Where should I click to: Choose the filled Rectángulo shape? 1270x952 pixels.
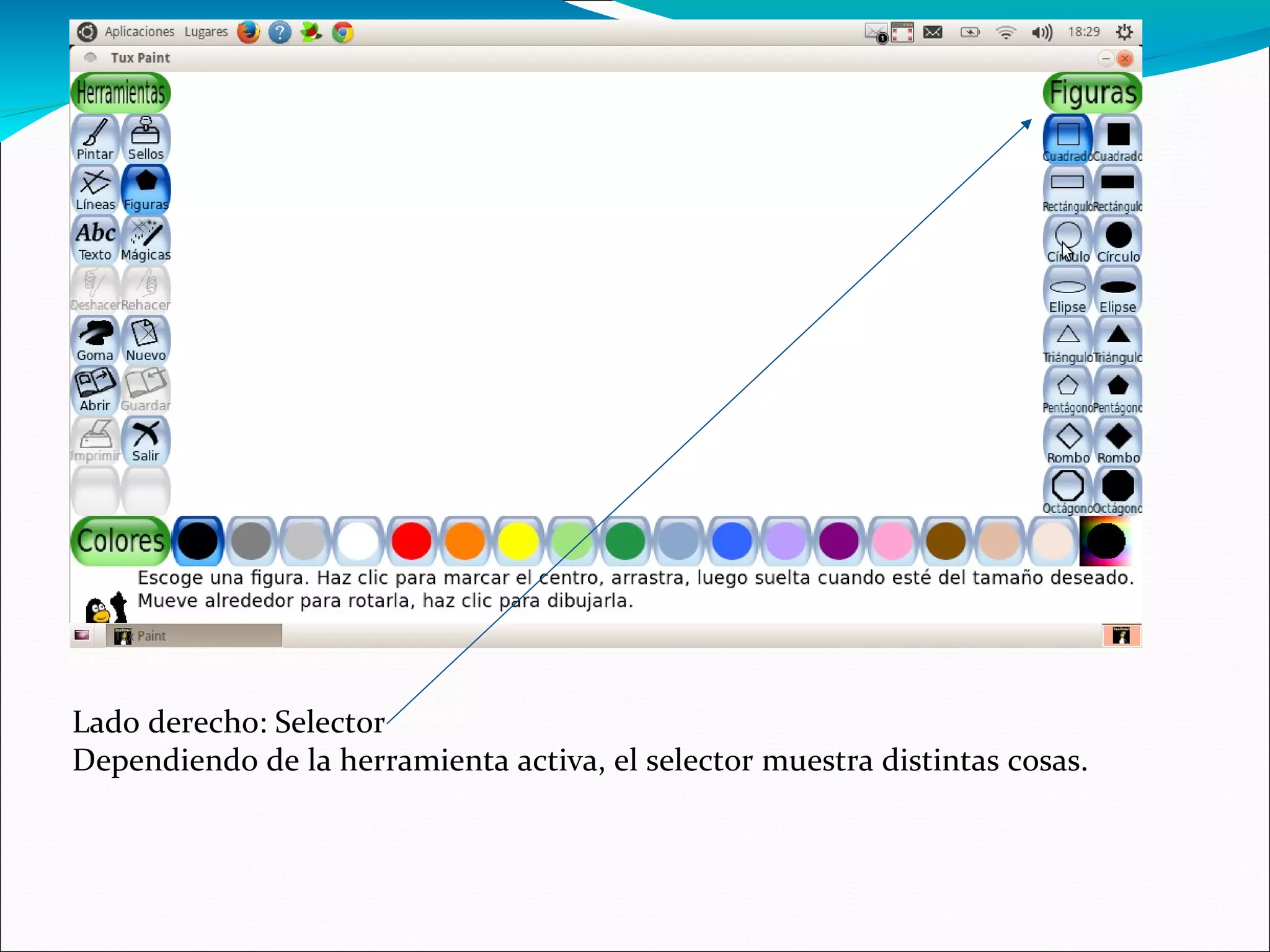pyautogui.click(x=1117, y=190)
